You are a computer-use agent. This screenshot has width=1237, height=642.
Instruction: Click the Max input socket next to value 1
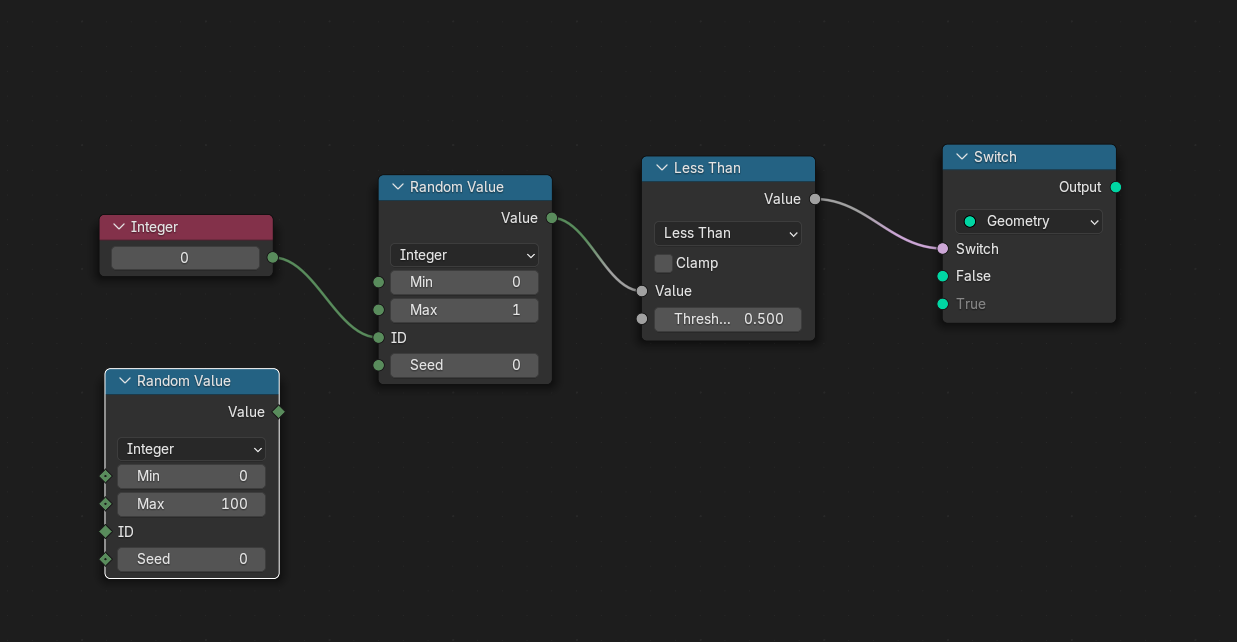[378, 310]
